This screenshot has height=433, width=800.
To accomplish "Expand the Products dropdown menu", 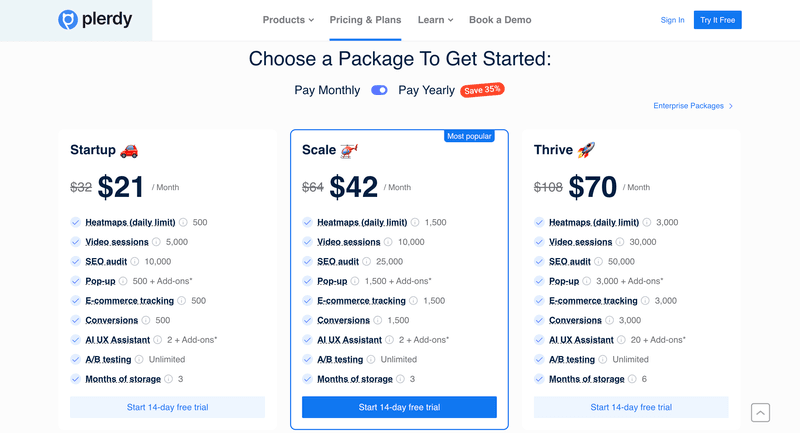I will click(x=288, y=20).
